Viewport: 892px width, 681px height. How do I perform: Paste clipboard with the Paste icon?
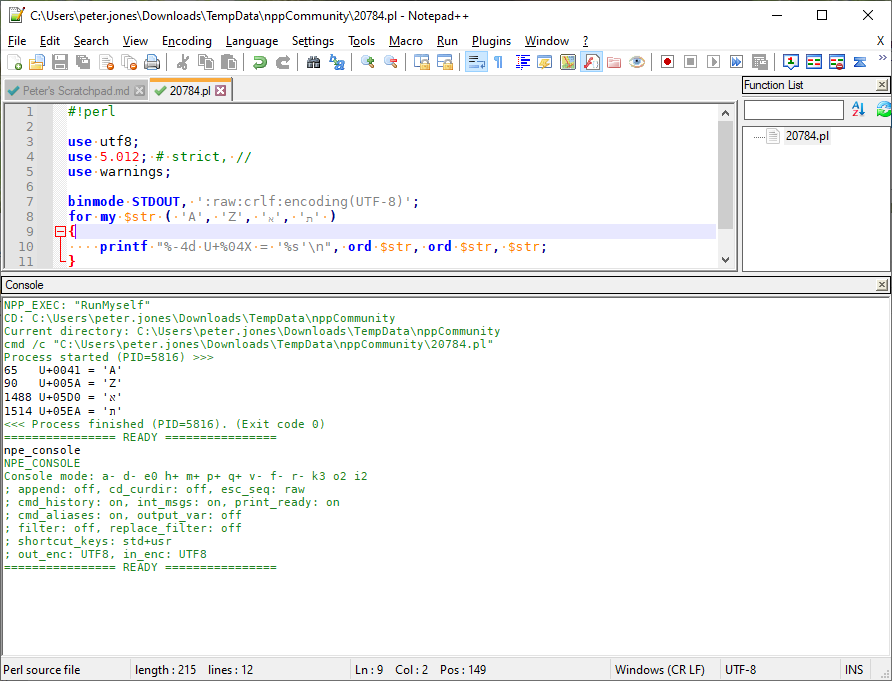[229, 62]
